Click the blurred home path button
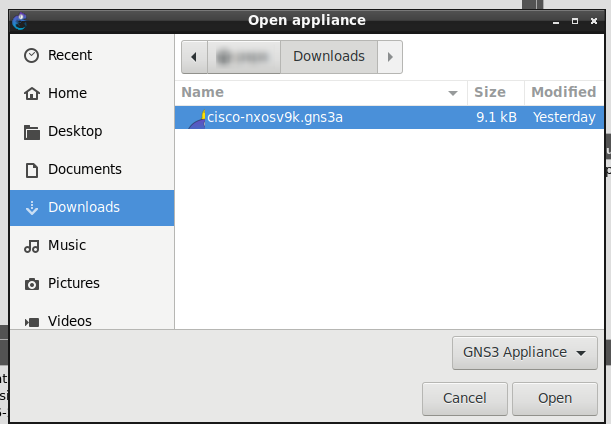The height and width of the screenshot is (424, 611). coord(244,57)
